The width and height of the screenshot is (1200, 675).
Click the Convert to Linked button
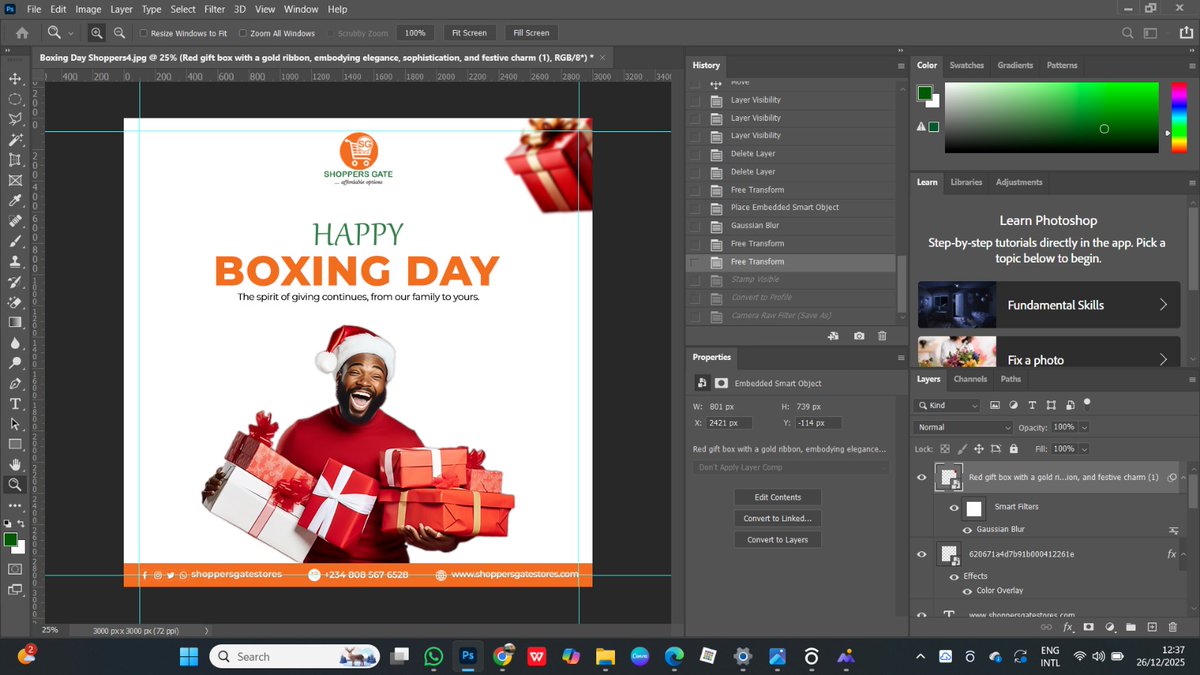(778, 518)
